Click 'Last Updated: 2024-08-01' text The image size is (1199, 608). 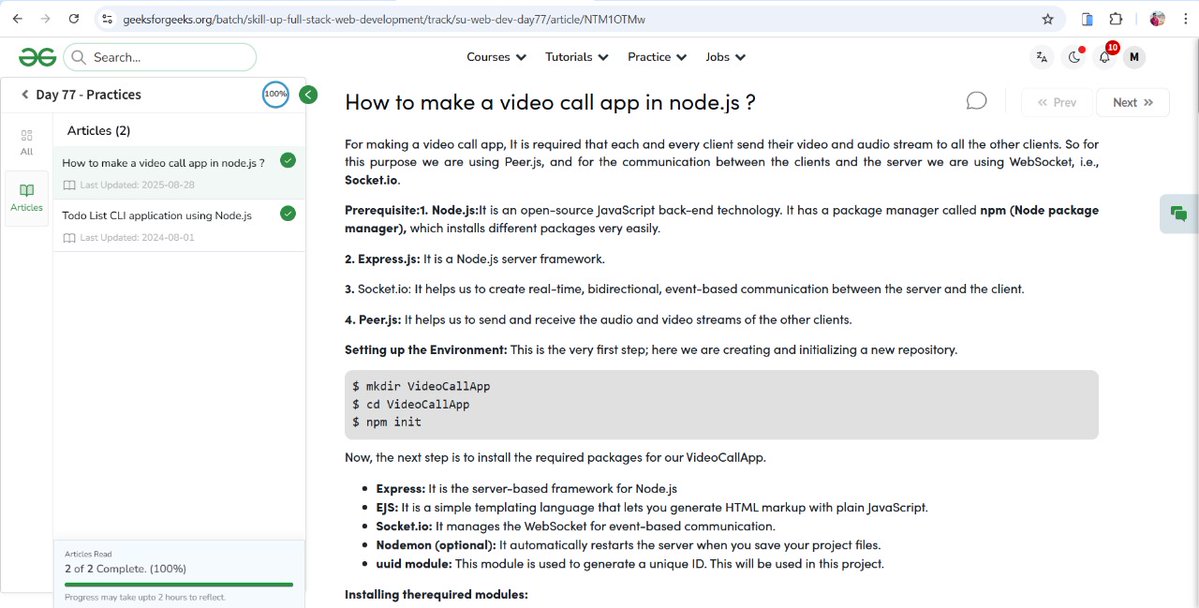137,238
